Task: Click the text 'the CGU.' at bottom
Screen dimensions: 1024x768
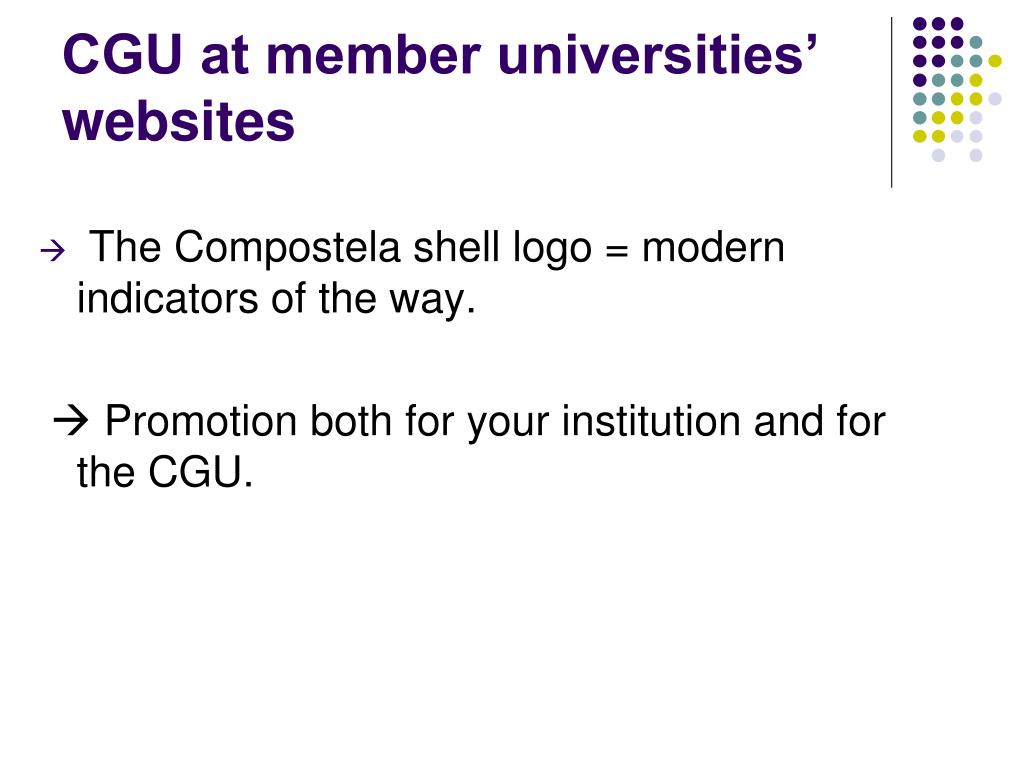Action: (165, 472)
